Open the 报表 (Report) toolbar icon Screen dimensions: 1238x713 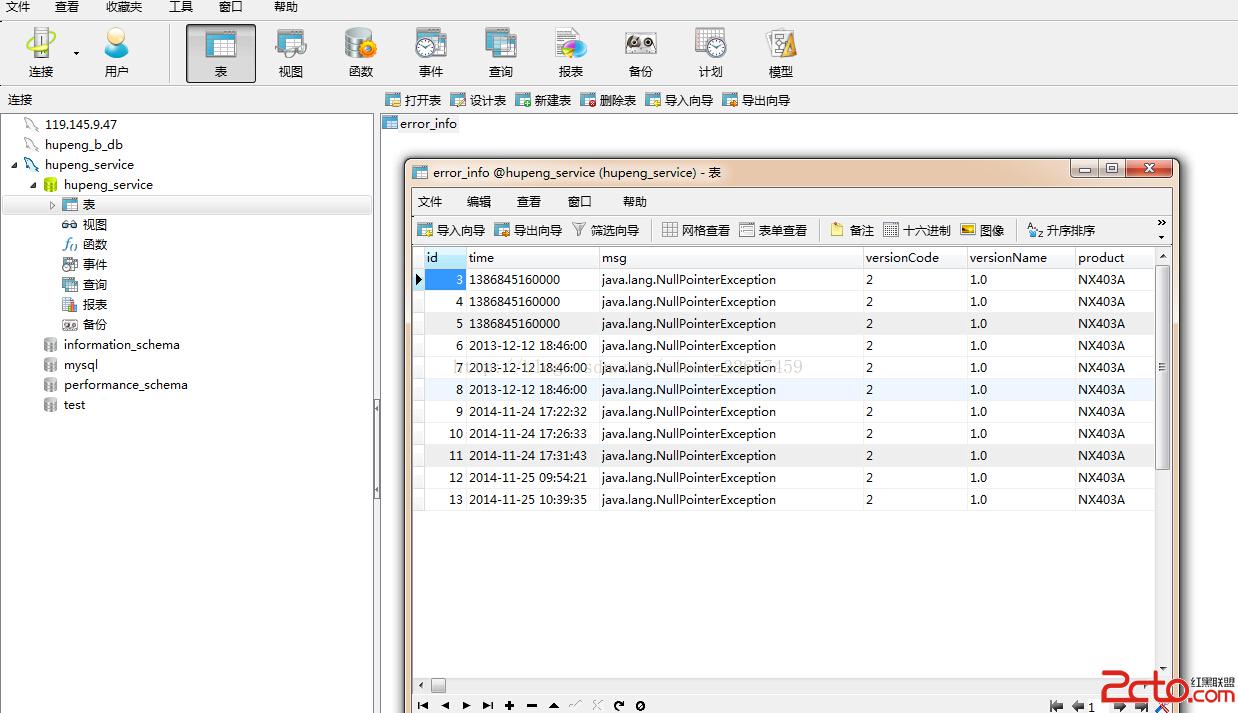pos(570,52)
